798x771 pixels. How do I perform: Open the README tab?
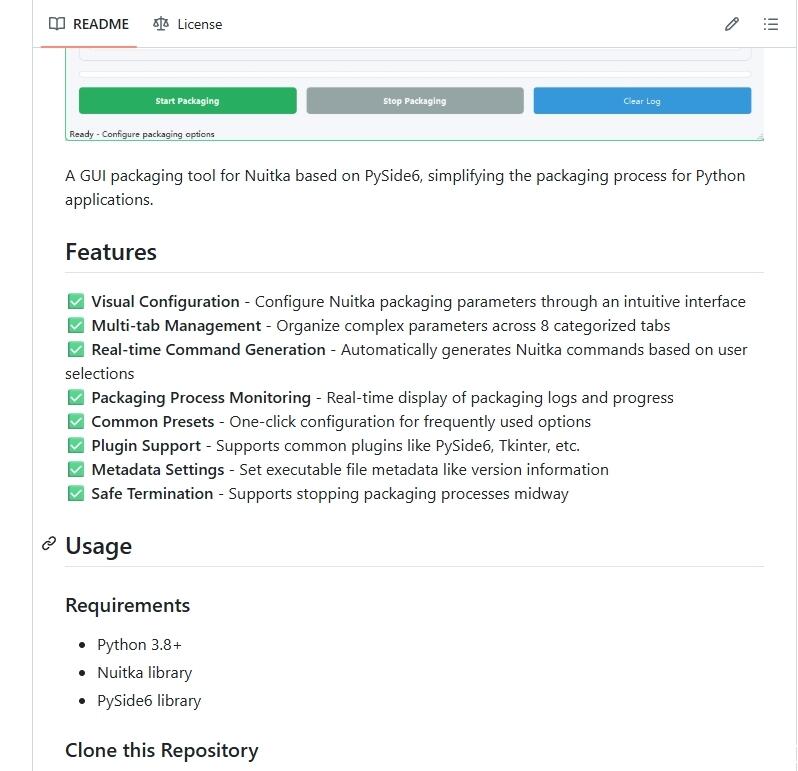tap(89, 24)
